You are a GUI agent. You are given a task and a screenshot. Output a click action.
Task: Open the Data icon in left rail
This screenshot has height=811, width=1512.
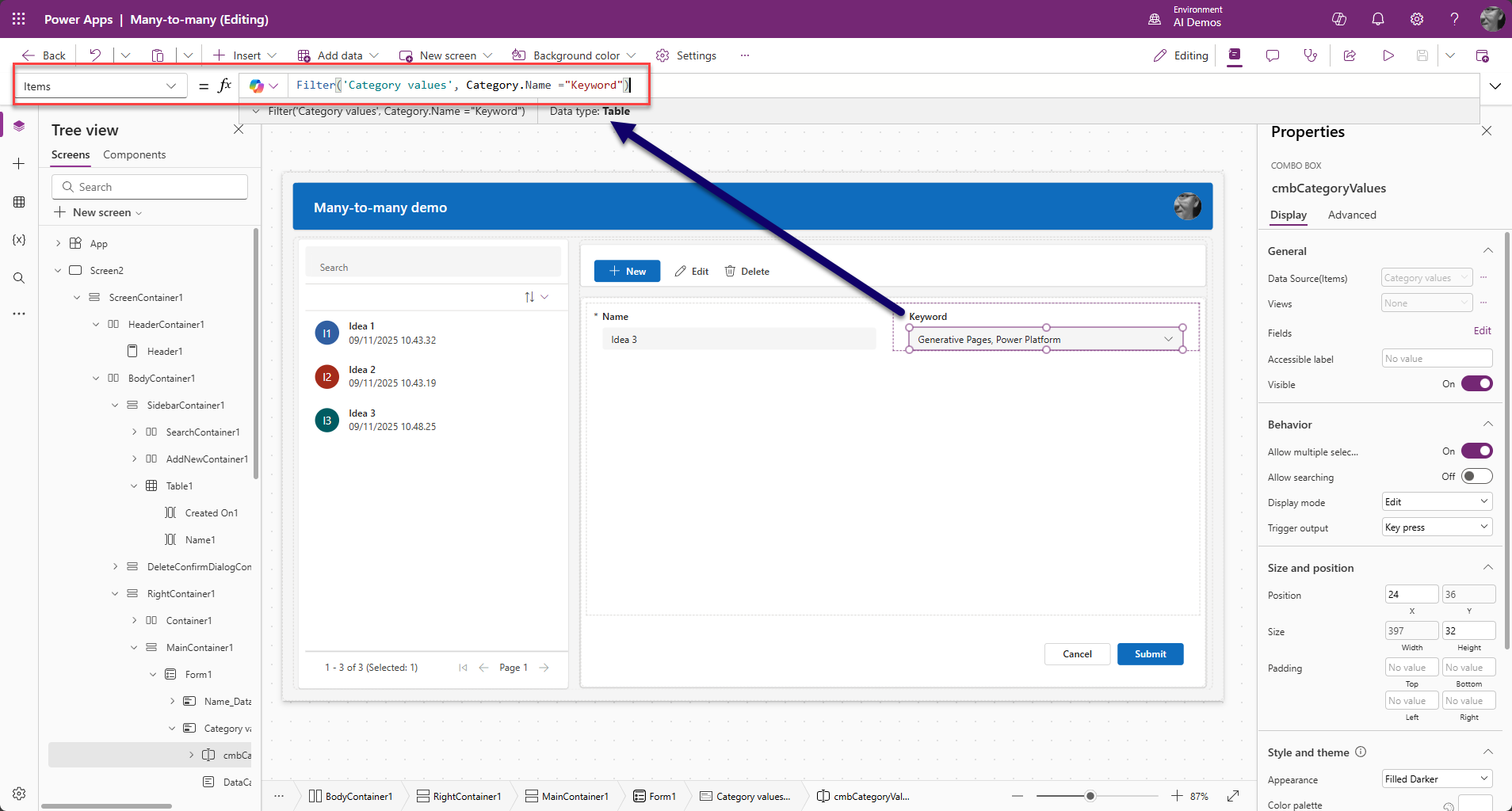click(19, 202)
